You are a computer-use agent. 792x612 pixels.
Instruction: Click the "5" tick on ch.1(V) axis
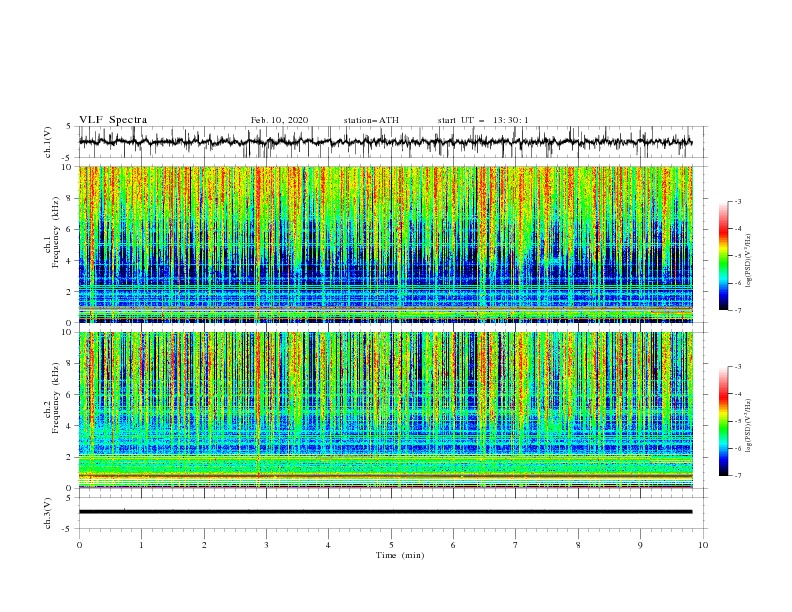point(71,127)
